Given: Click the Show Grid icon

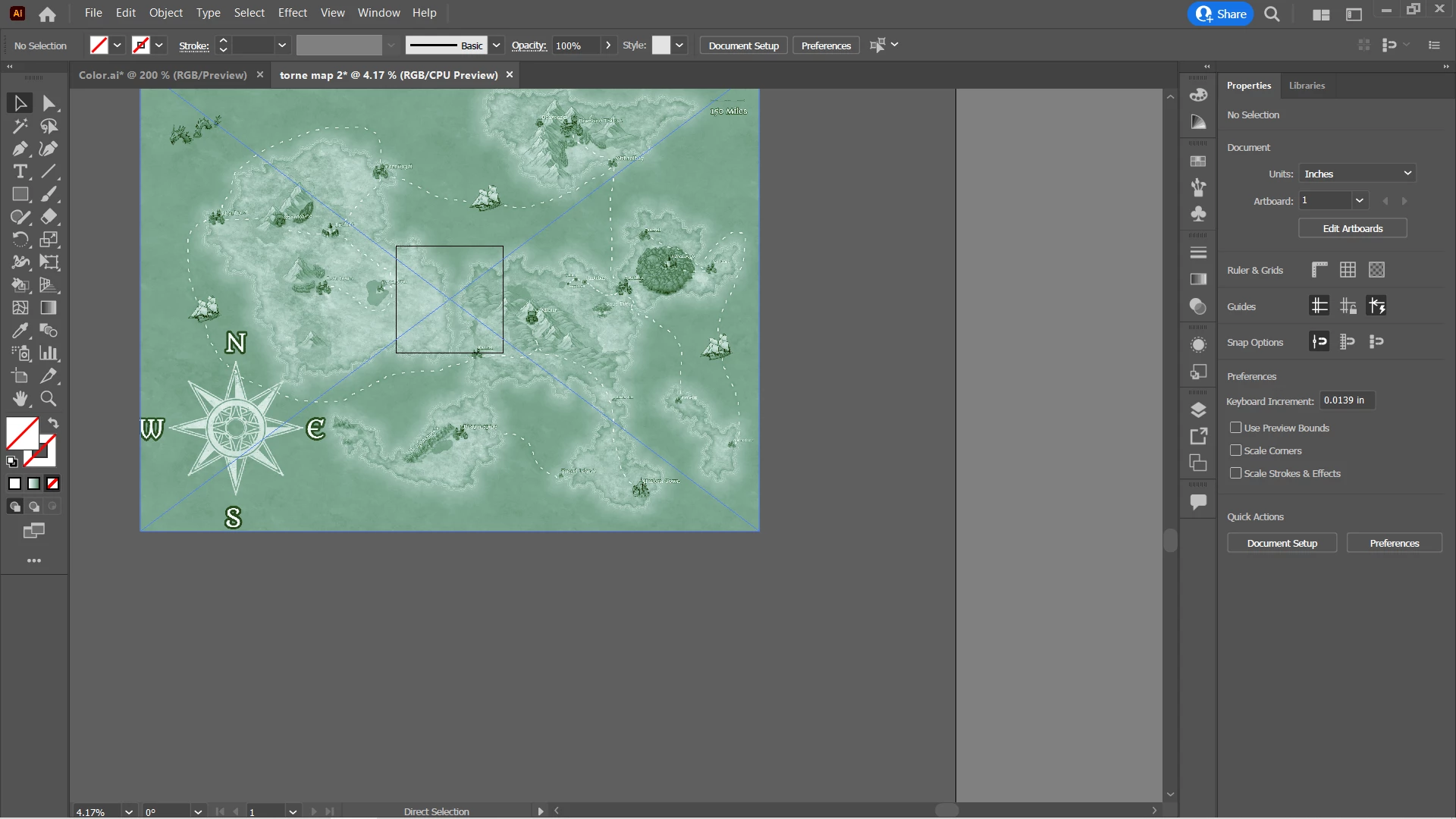Looking at the screenshot, I should click(1348, 270).
